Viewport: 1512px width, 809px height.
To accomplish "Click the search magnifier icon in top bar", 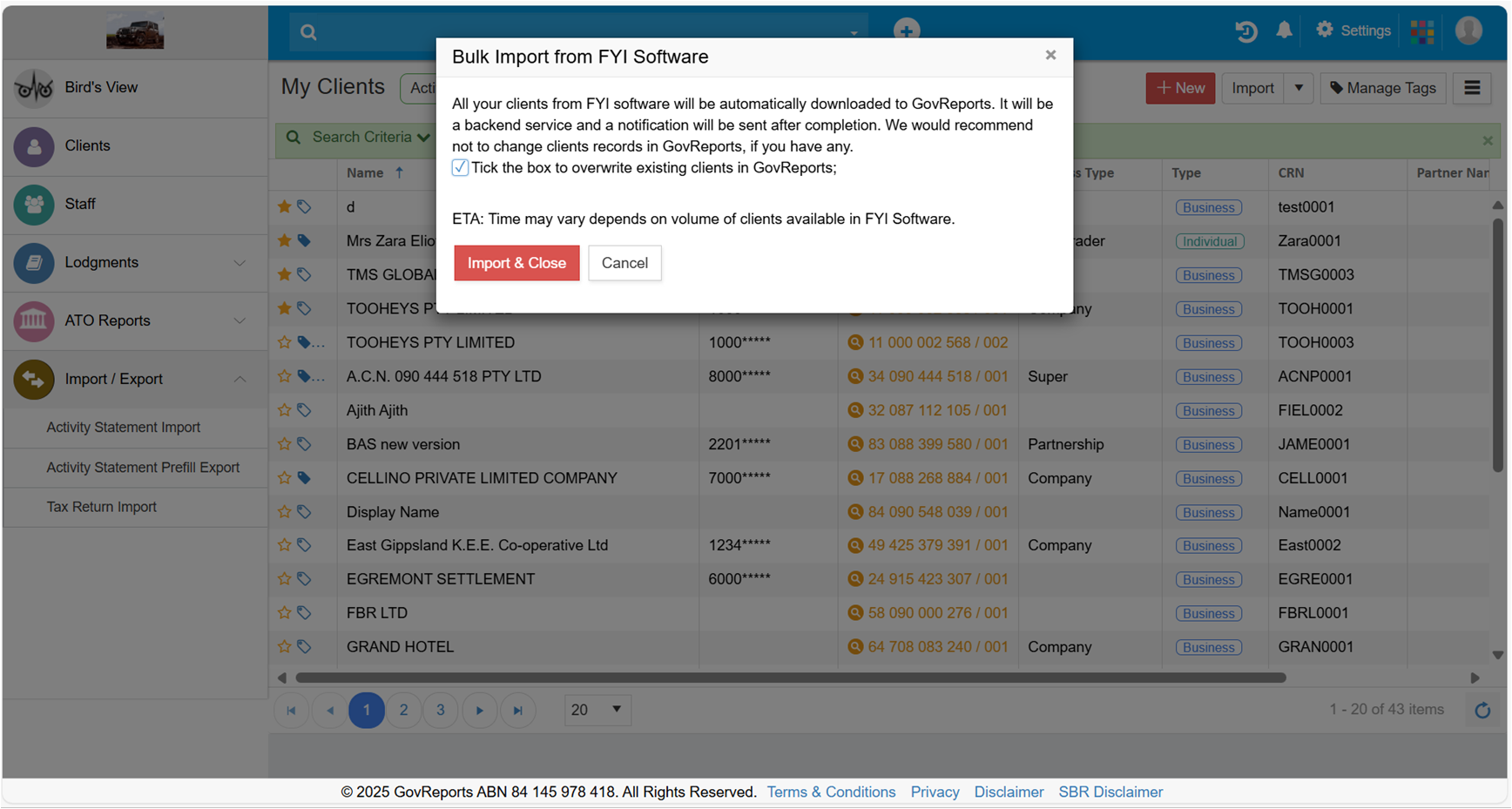I will click(308, 32).
